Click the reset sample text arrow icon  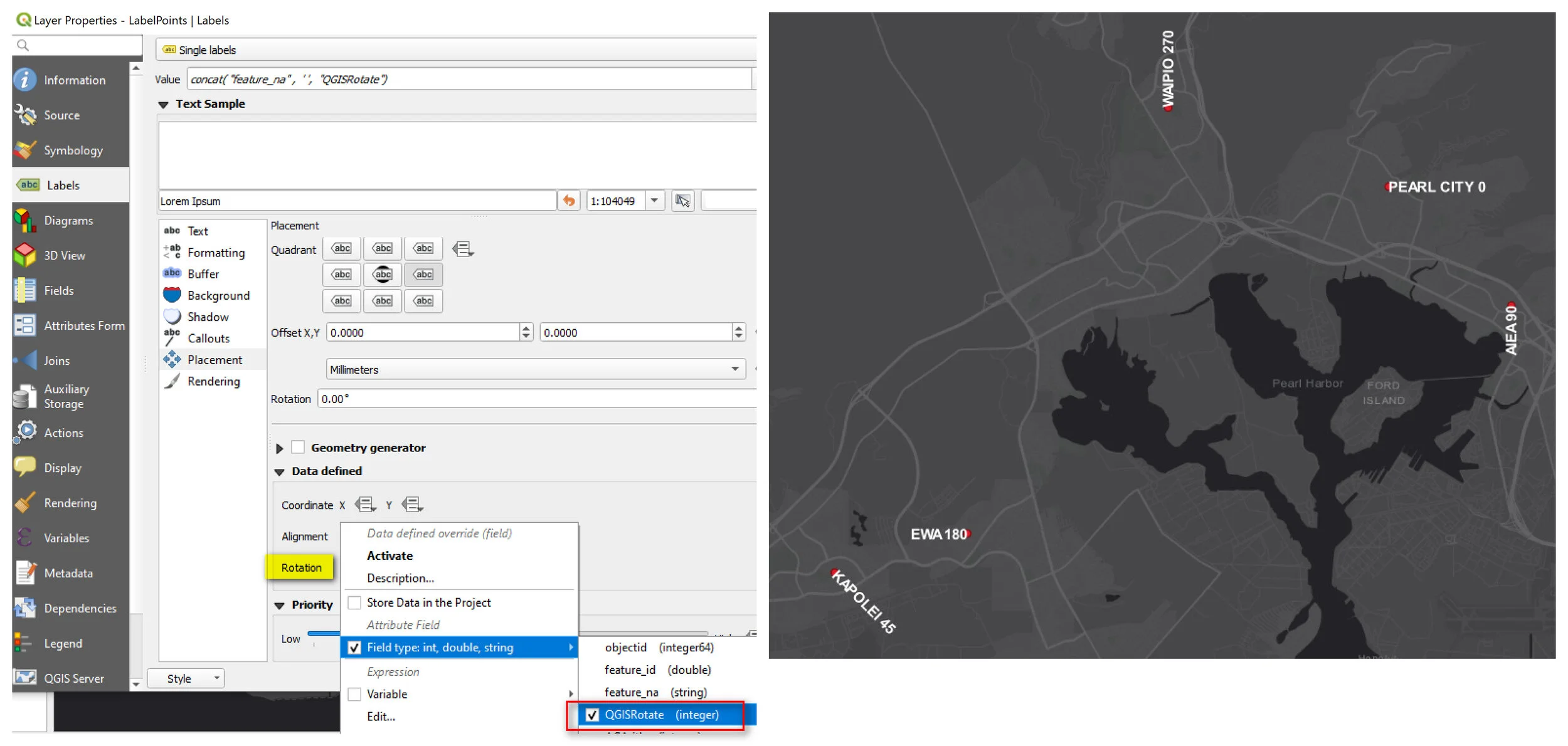[569, 201]
